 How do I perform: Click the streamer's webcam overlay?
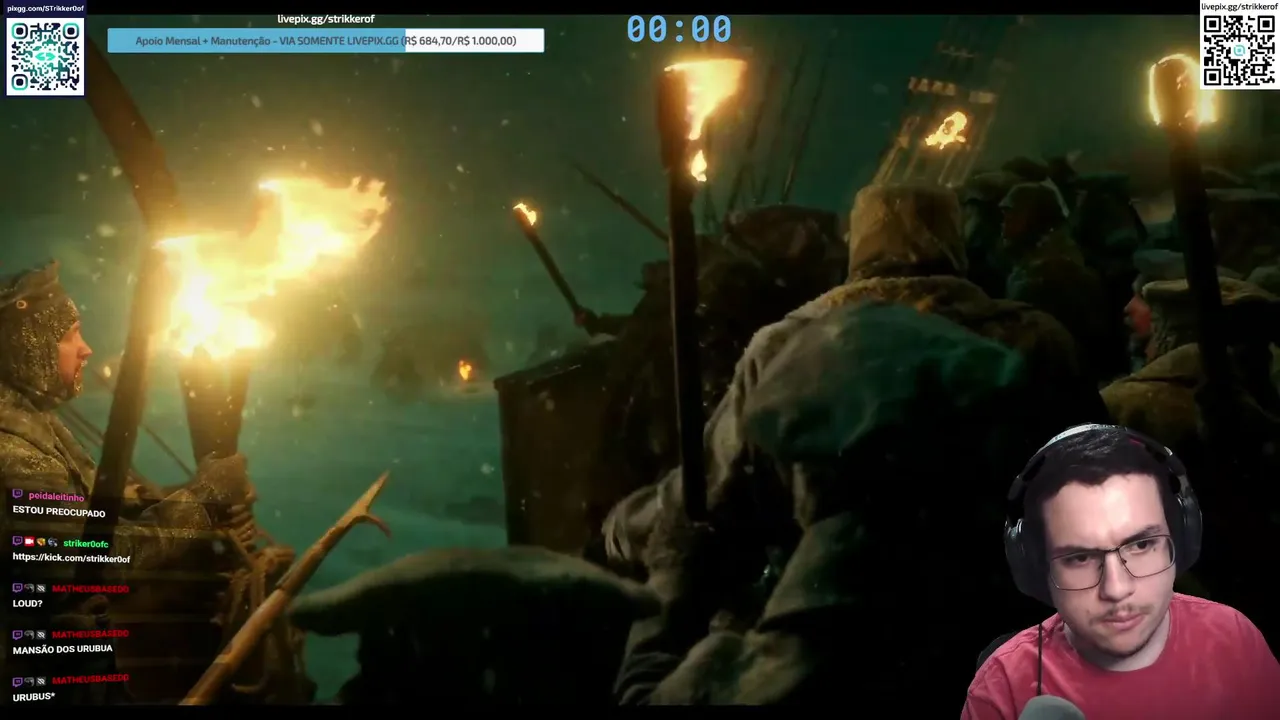click(x=1121, y=570)
